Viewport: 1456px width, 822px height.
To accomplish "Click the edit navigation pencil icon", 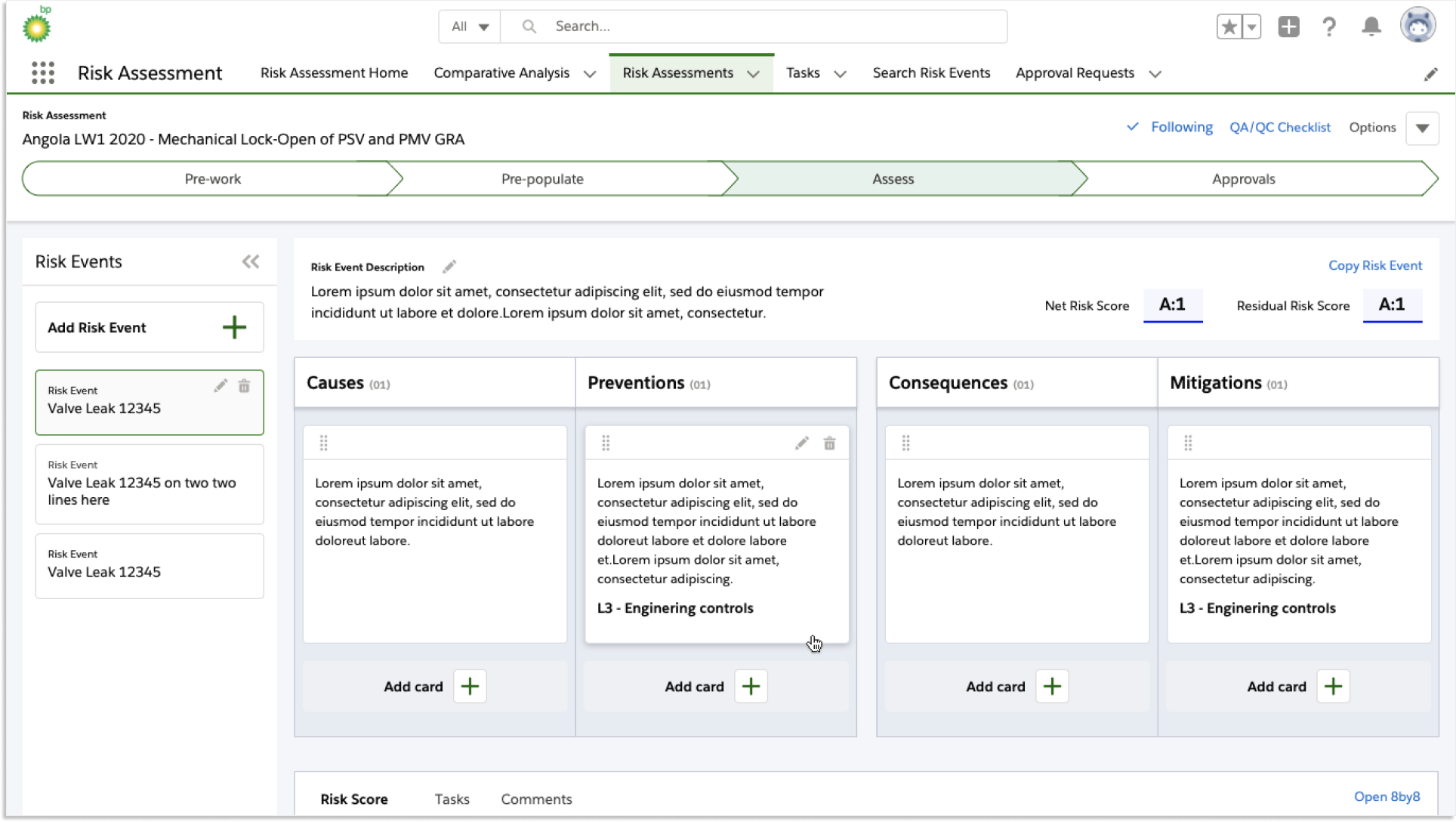I will pos(1430,74).
